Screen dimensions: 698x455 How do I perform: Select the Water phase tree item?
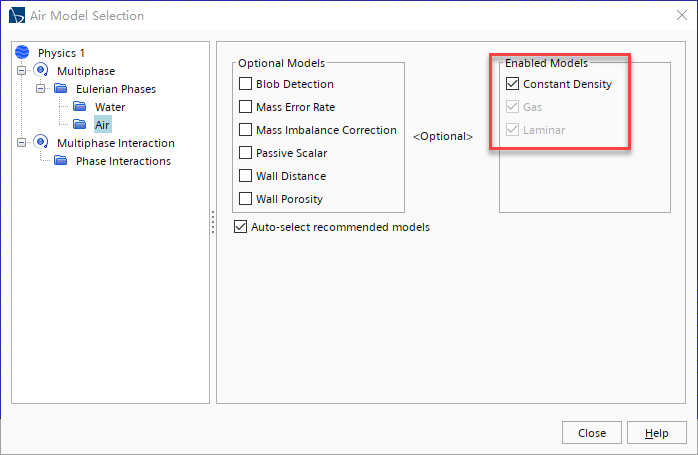click(x=110, y=107)
